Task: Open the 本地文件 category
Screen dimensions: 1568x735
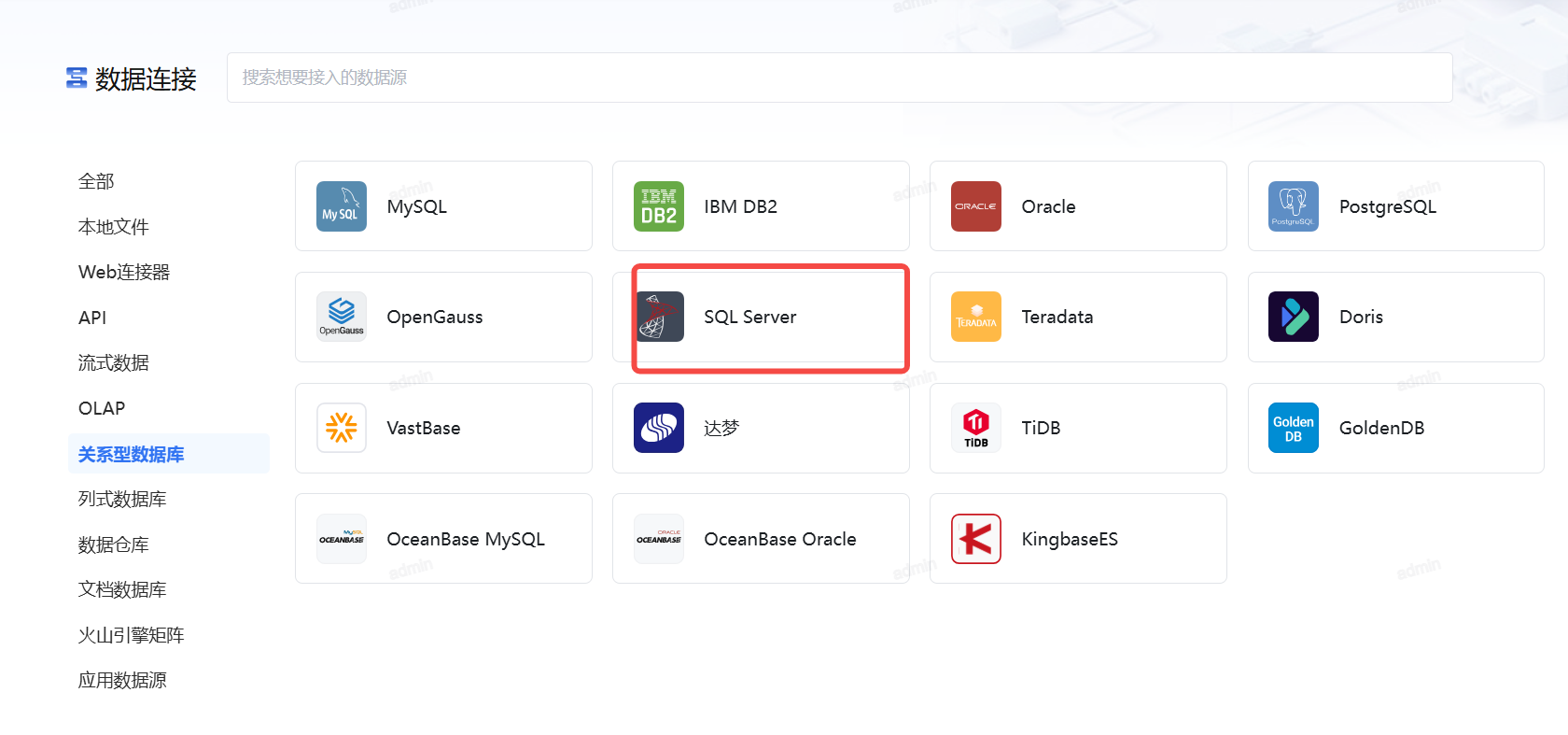Action: tap(114, 227)
